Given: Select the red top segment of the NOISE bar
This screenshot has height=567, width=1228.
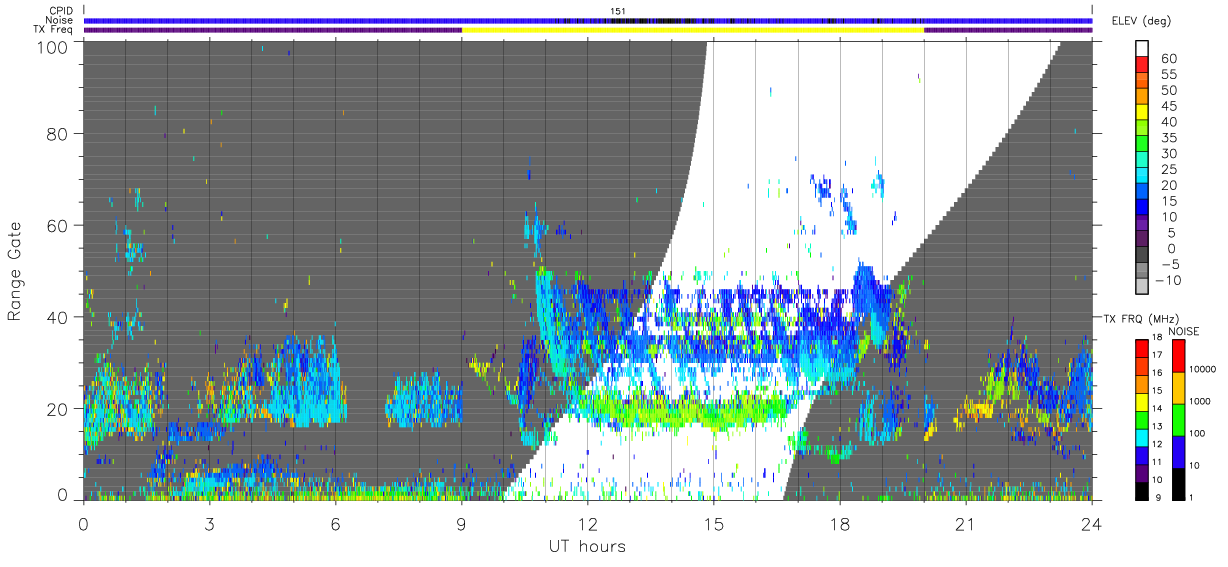Looking at the screenshot, I should [x=1180, y=356].
